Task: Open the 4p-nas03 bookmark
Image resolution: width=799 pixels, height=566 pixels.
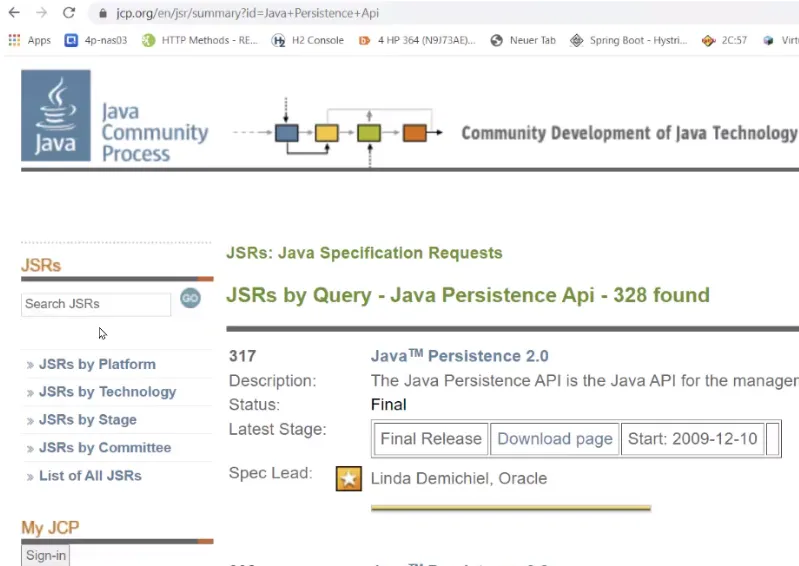Action: coord(96,40)
